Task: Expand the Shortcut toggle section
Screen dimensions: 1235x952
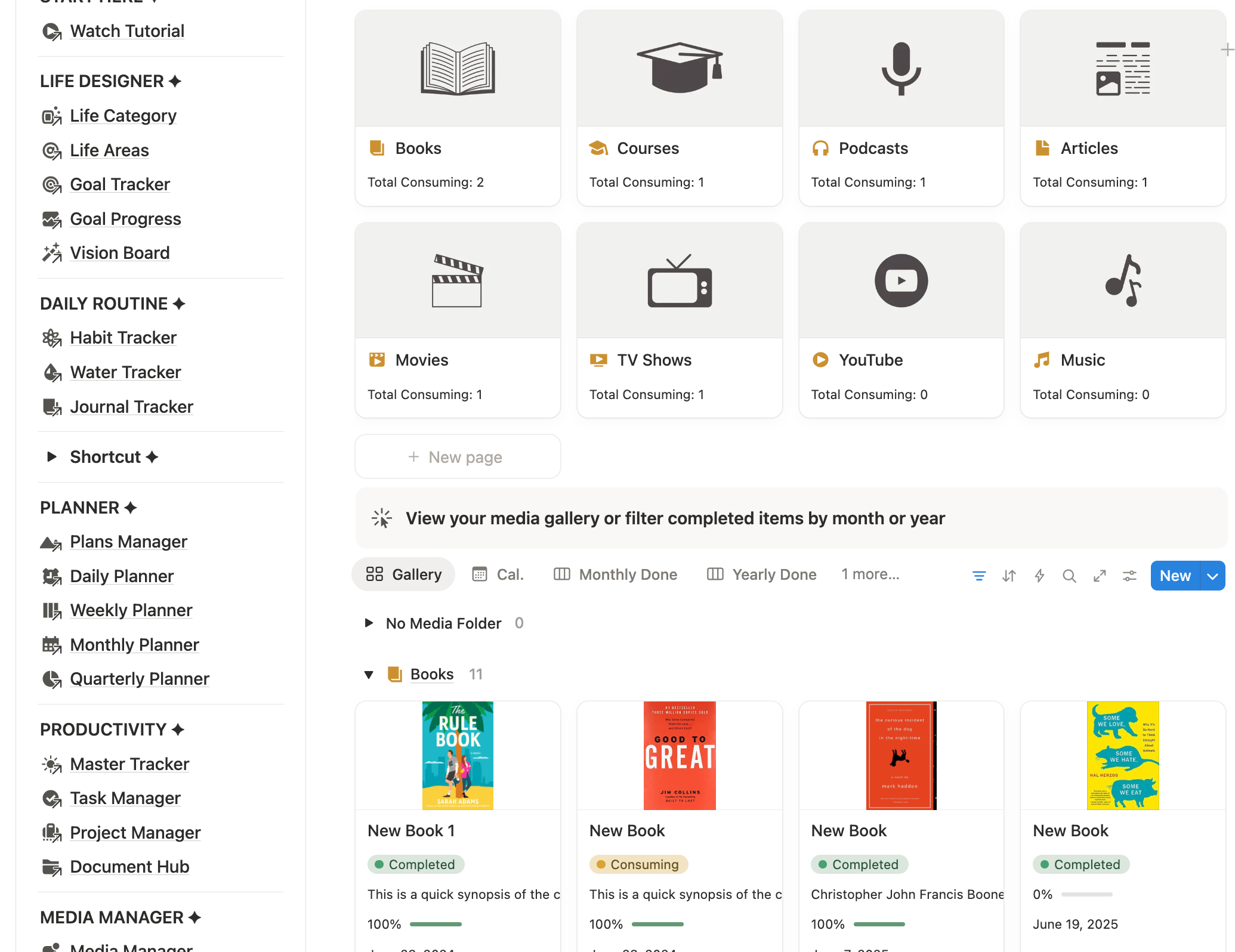Action: [52, 457]
